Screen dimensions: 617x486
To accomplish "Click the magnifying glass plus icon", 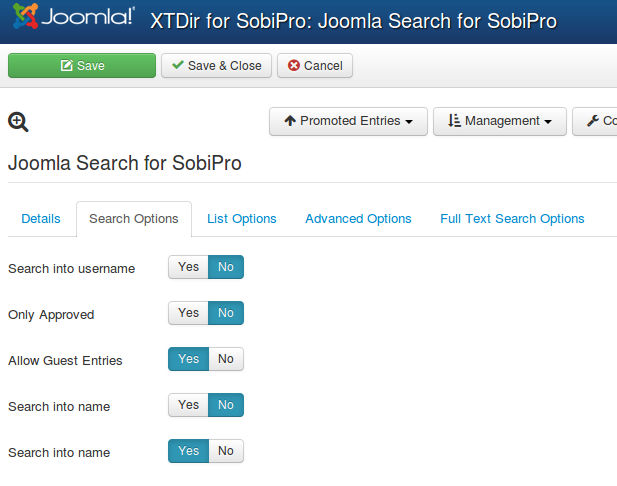I will click(x=18, y=122).
